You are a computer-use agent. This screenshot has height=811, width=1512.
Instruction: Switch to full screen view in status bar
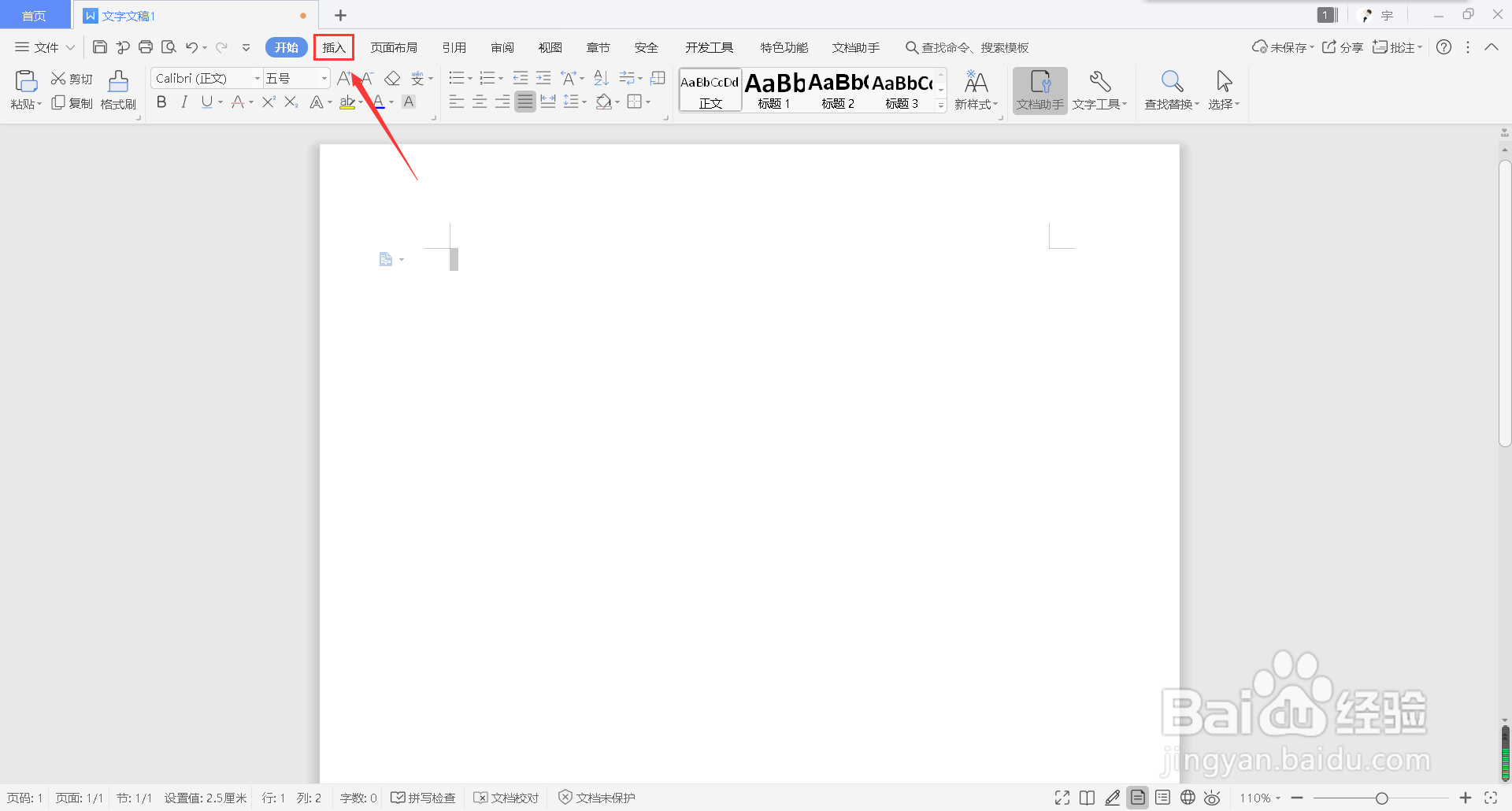pos(1062,798)
